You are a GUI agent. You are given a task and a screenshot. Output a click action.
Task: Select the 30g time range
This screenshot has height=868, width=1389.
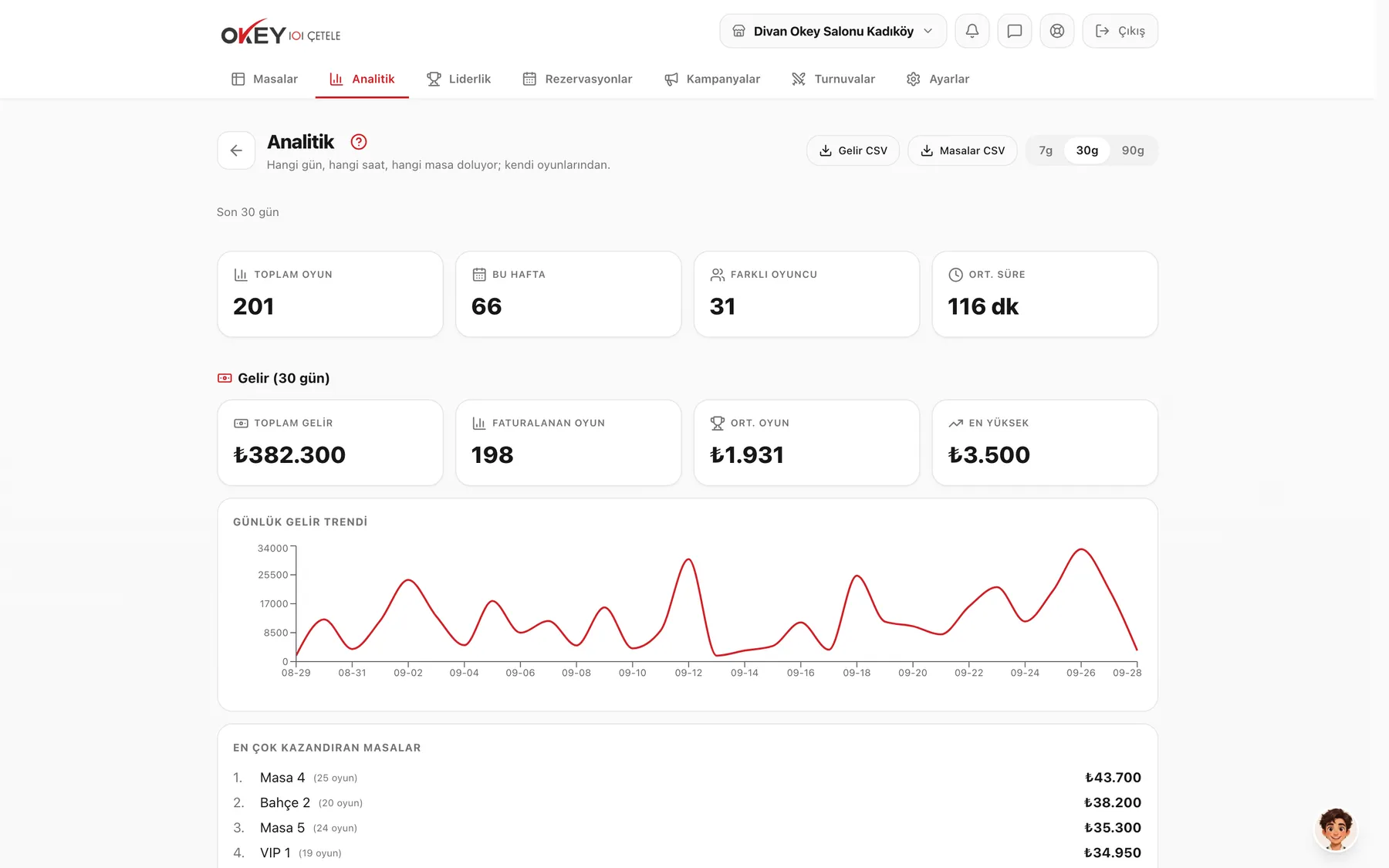(1087, 150)
